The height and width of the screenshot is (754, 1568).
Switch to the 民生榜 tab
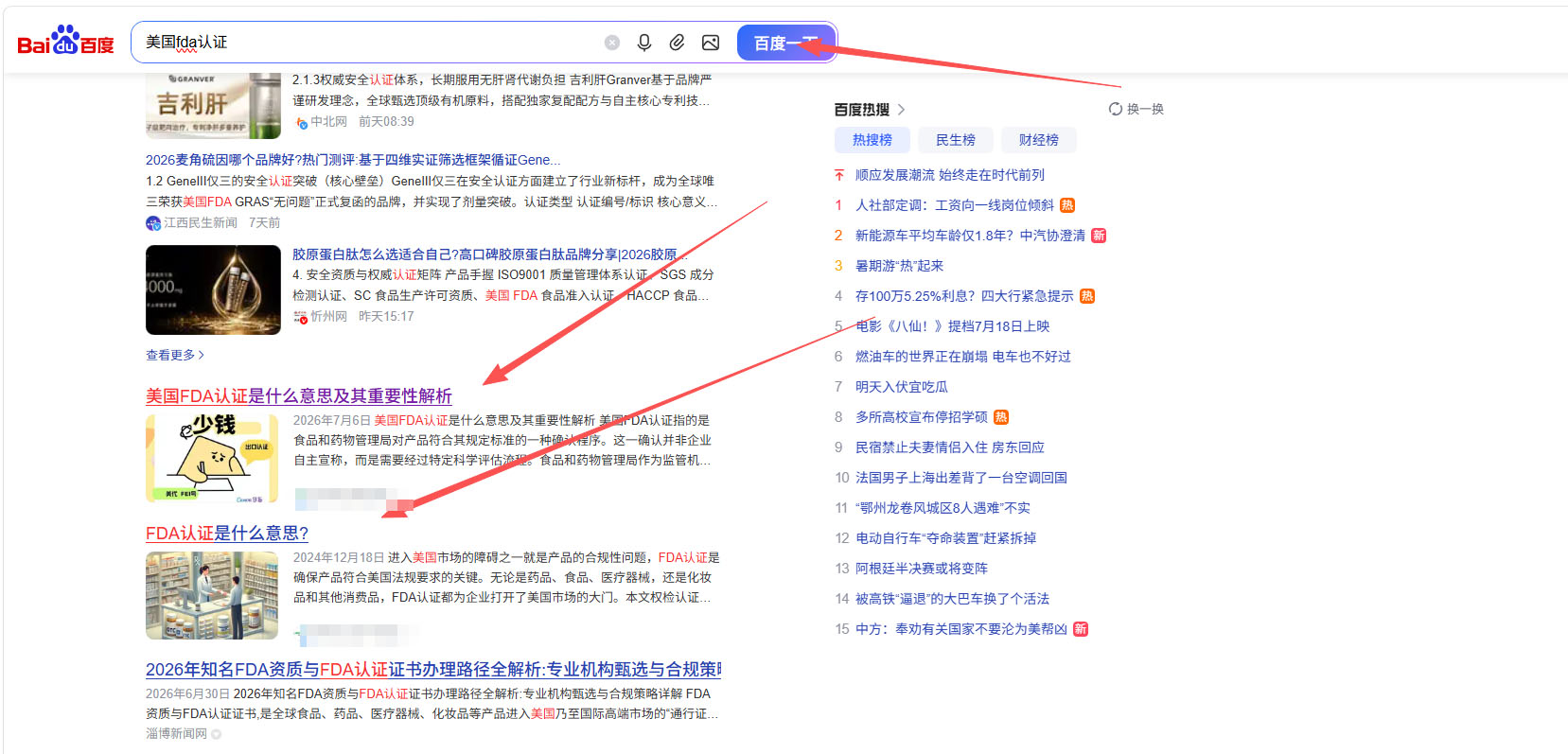(956, 140)
